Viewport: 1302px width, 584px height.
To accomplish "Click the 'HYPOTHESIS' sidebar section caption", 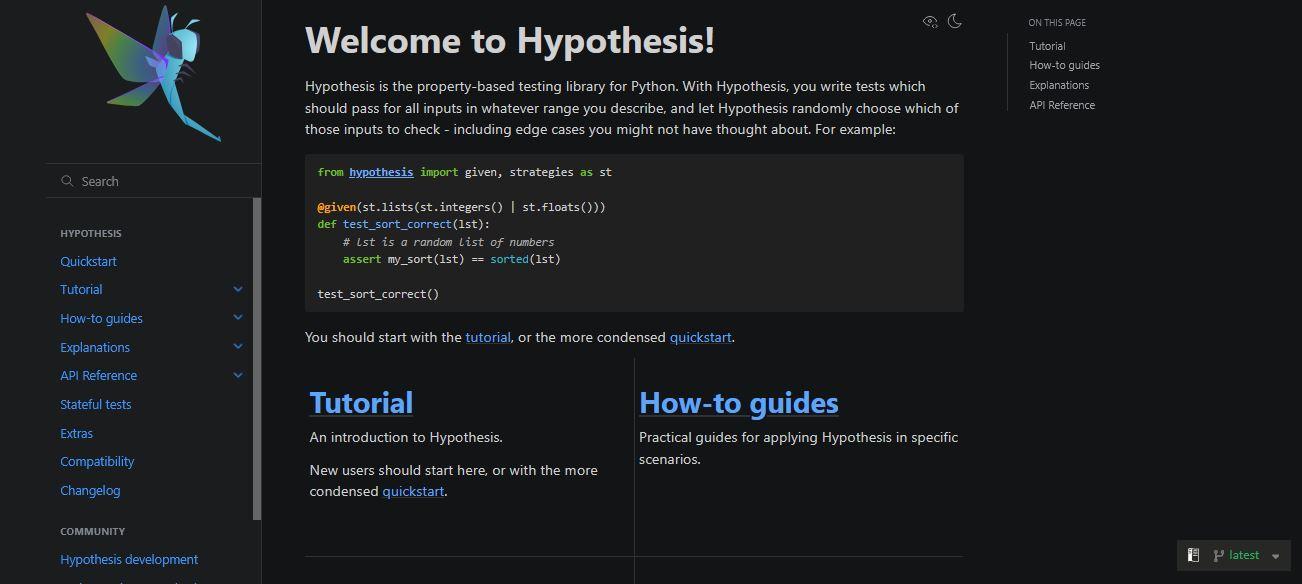I will [x=91, y=233].
